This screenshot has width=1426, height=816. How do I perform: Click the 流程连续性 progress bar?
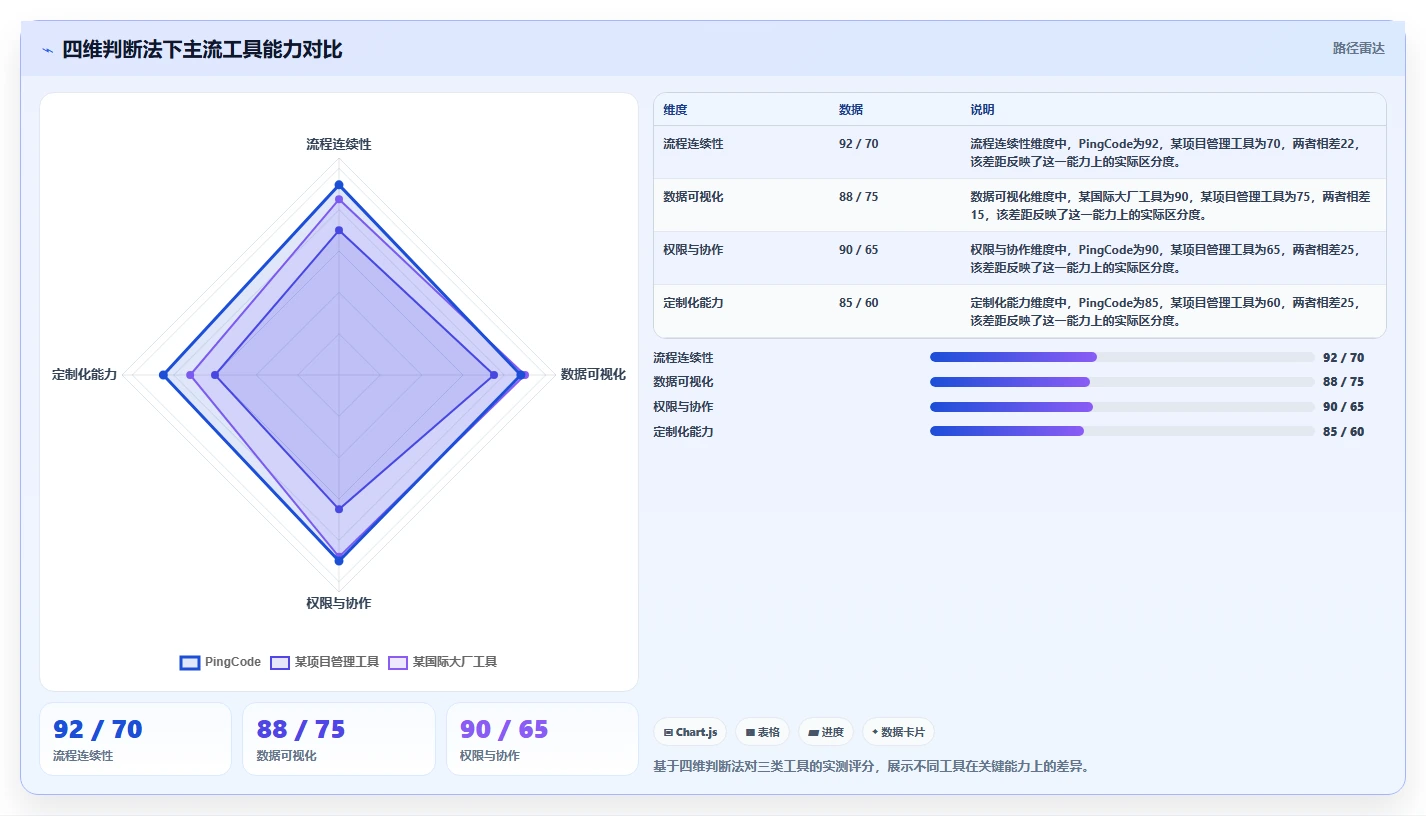[x=1122, y=357]
